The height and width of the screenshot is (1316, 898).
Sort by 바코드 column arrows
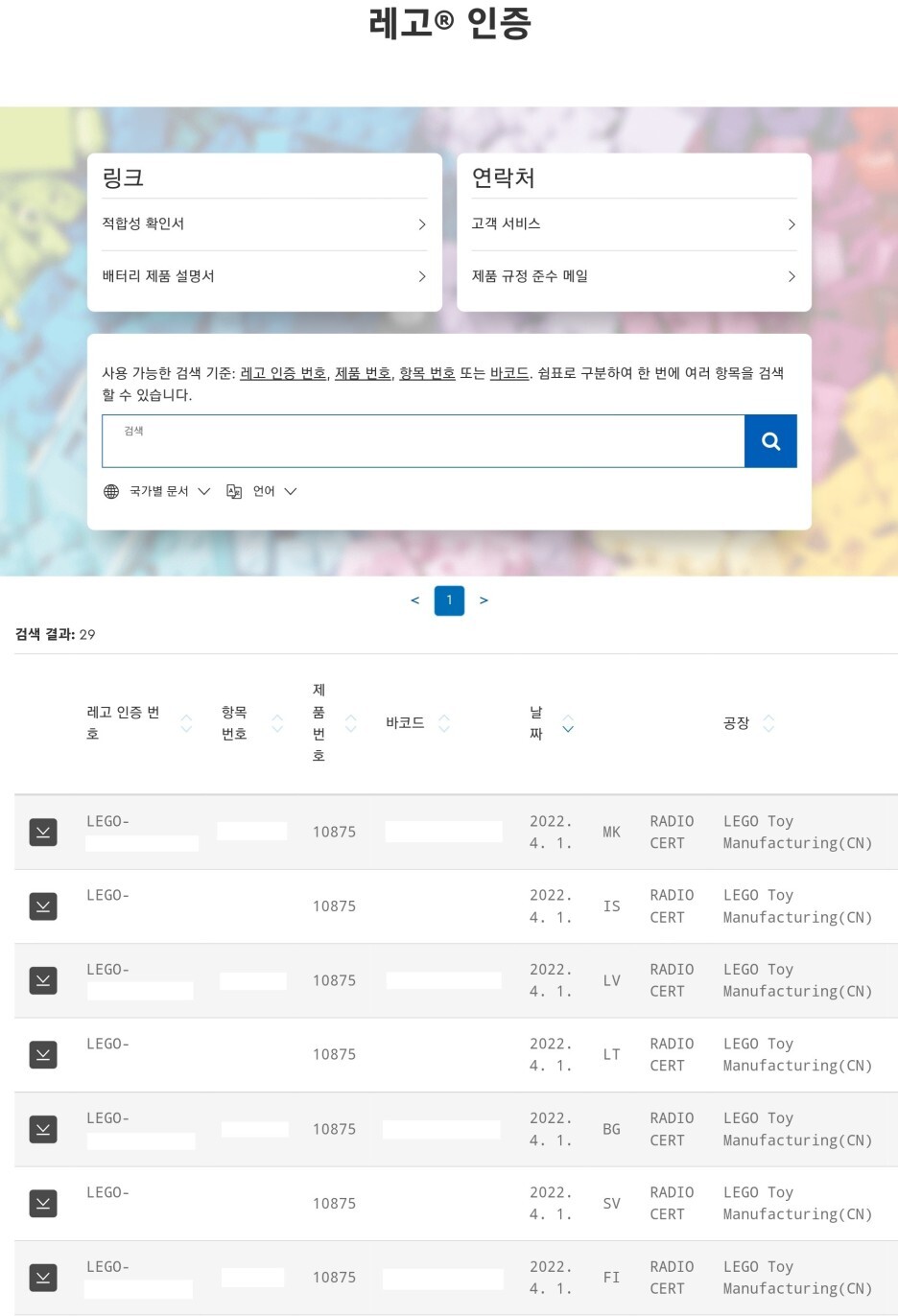click(x=443, y=723)
